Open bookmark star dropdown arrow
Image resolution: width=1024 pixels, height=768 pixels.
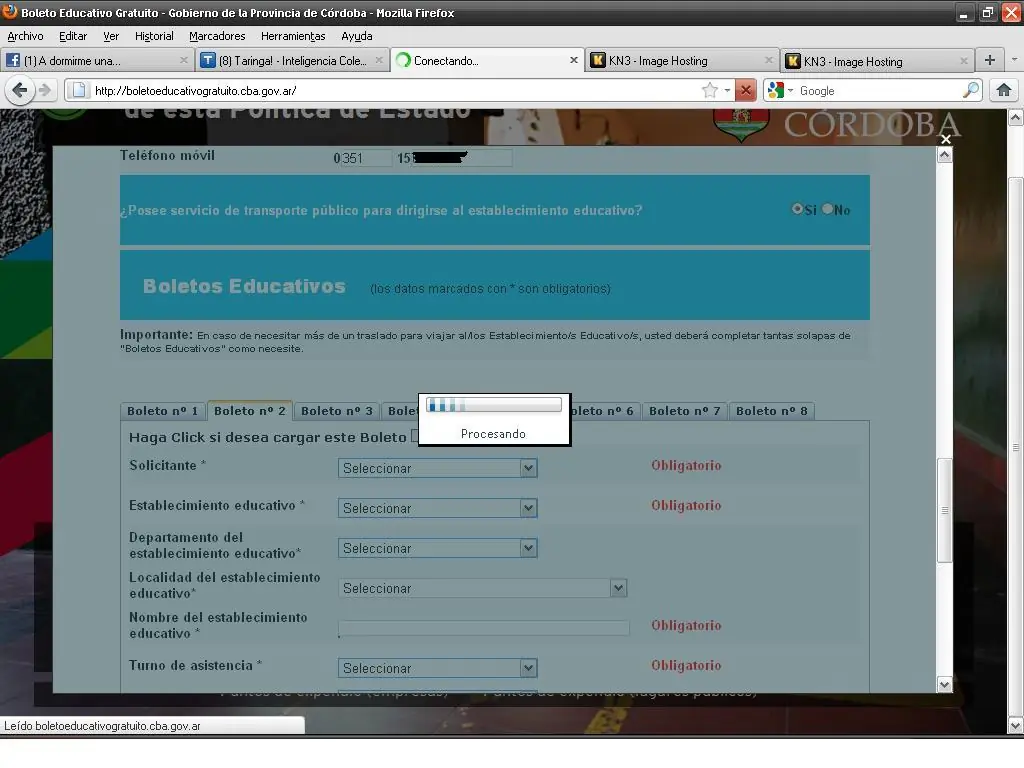pos(727,90)
